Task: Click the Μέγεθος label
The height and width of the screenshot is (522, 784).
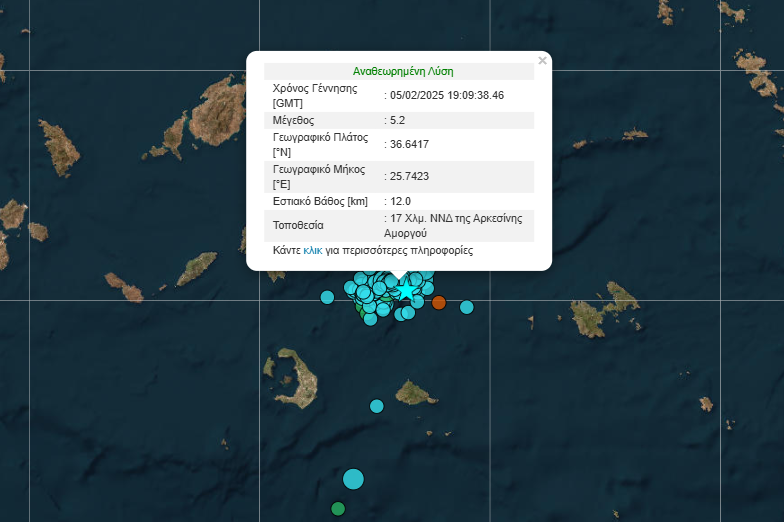Action: click(294, 120)
